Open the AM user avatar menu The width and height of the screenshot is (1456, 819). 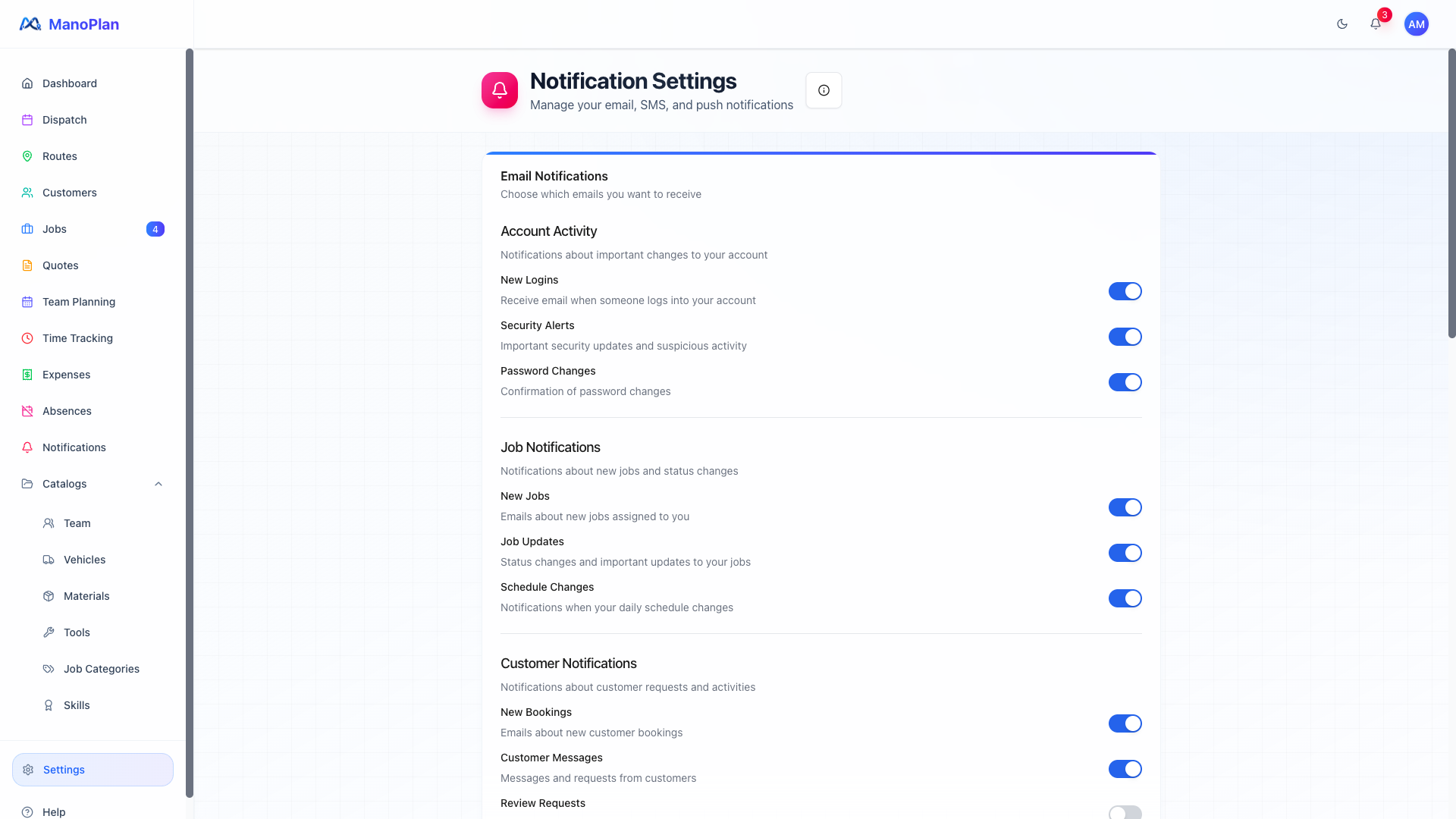(1416, 24)
